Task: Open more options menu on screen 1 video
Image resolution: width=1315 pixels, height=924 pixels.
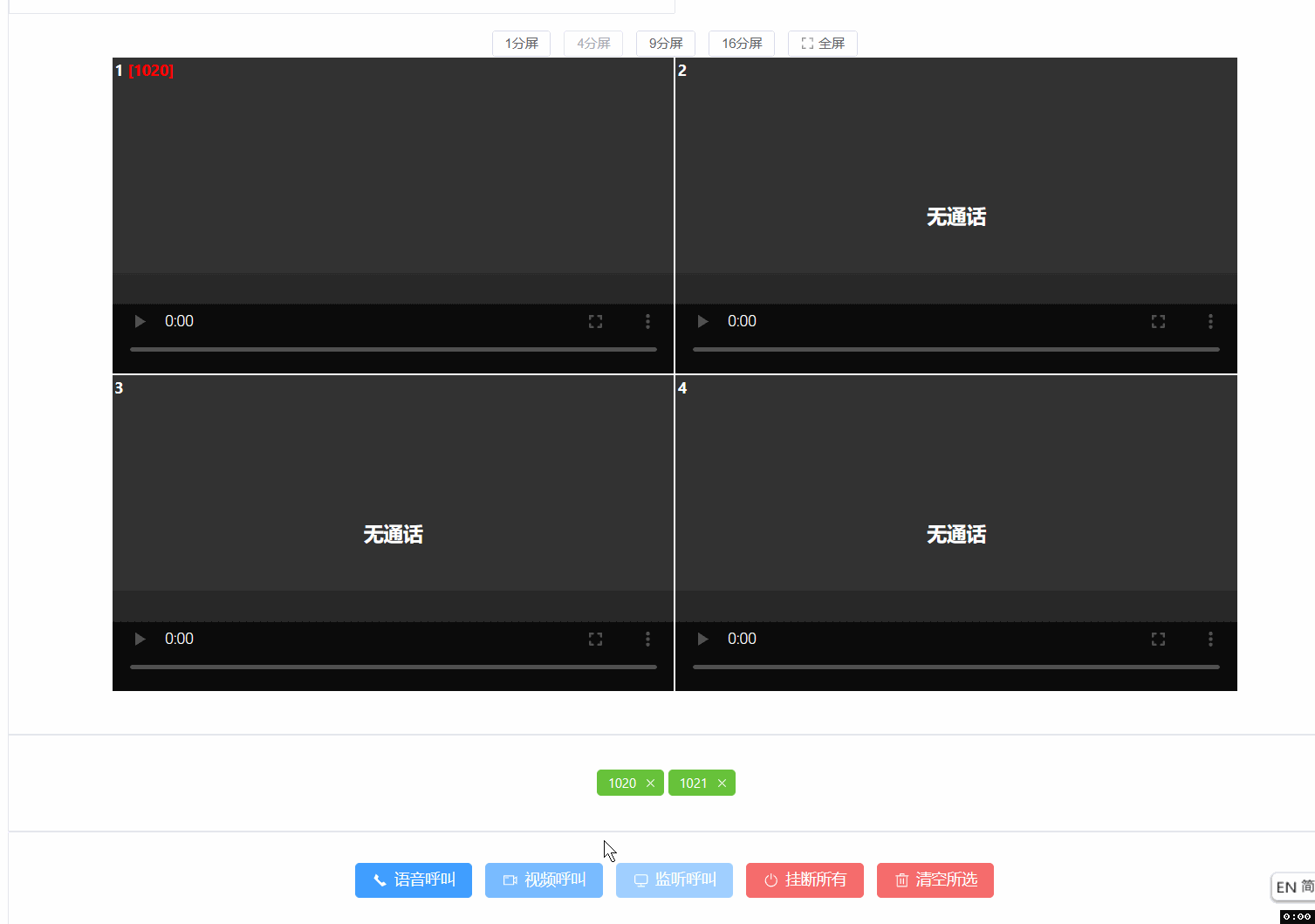Action: click(x=647, y=321)
